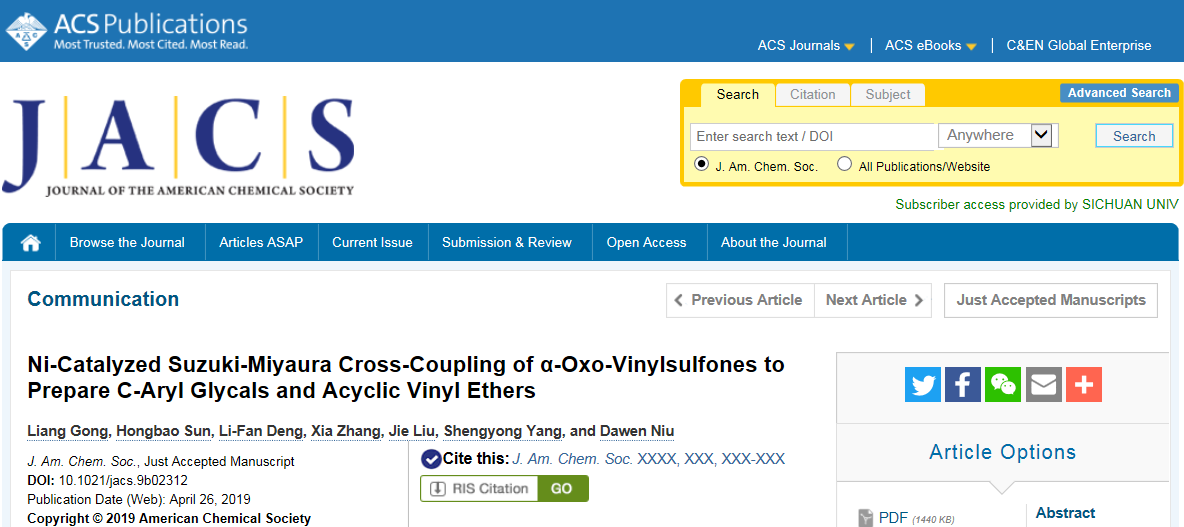Expand the ACS Journals menu

(x=806, y=46)
